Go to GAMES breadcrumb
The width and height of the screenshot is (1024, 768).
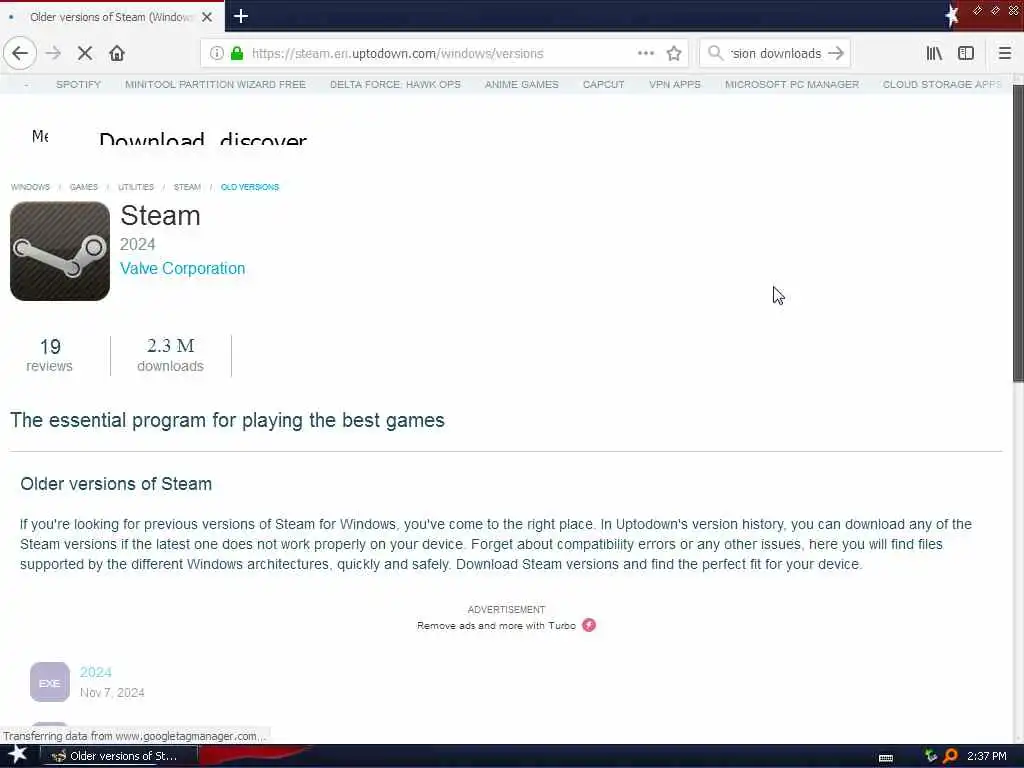(x=84, y=187)
